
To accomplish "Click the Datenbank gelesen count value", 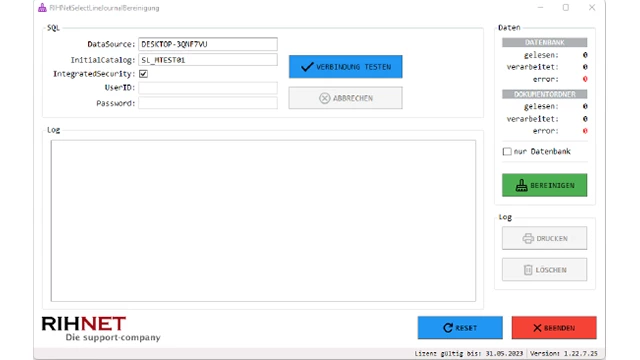I will [585, 55].
